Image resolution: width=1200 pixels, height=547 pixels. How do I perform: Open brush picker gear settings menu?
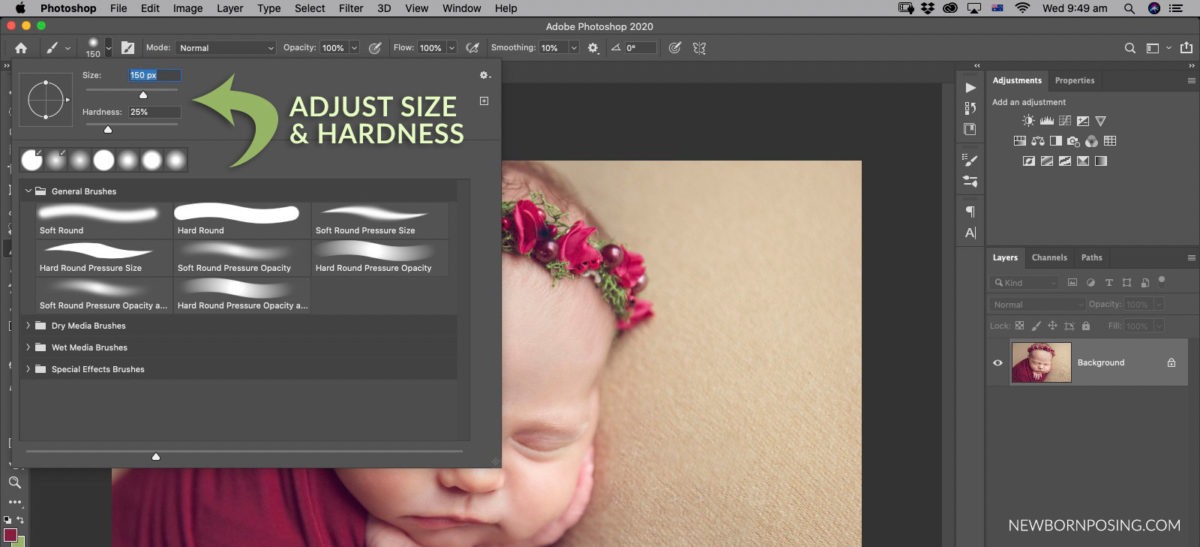click(x=485, y=75)
